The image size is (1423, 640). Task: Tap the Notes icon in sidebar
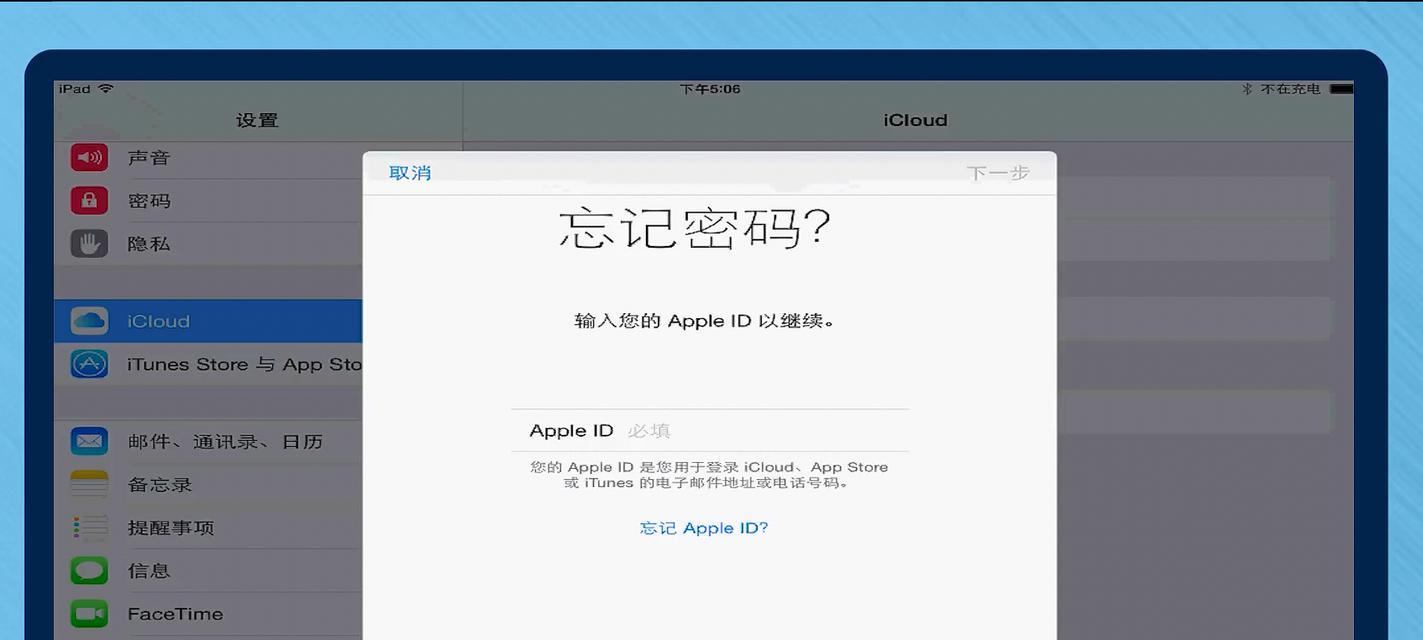pos(89,484)
